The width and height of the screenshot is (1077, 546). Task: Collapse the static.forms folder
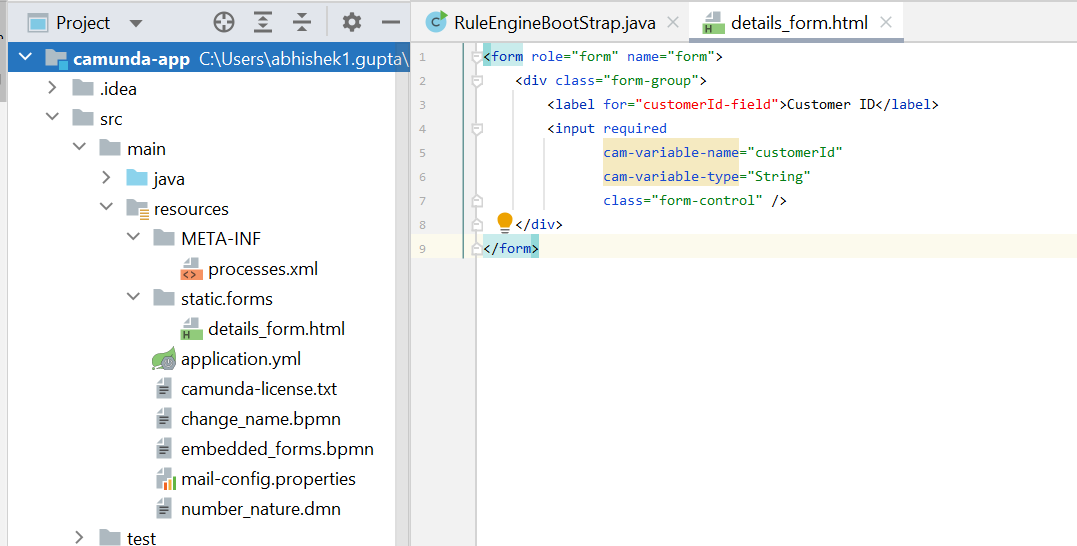(134, 297)
